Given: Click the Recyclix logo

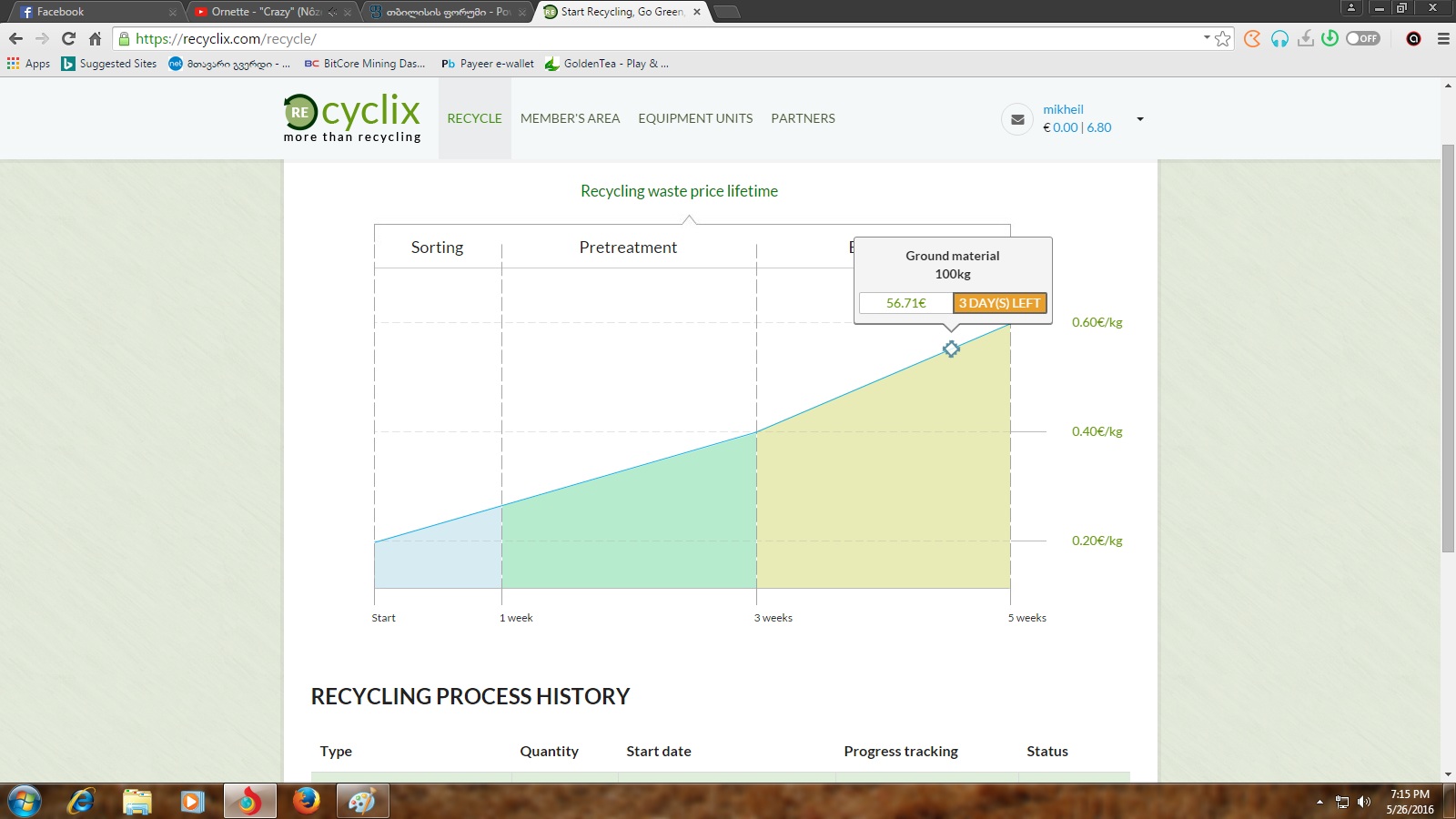Looking at the screenshot, I should 352,118.
